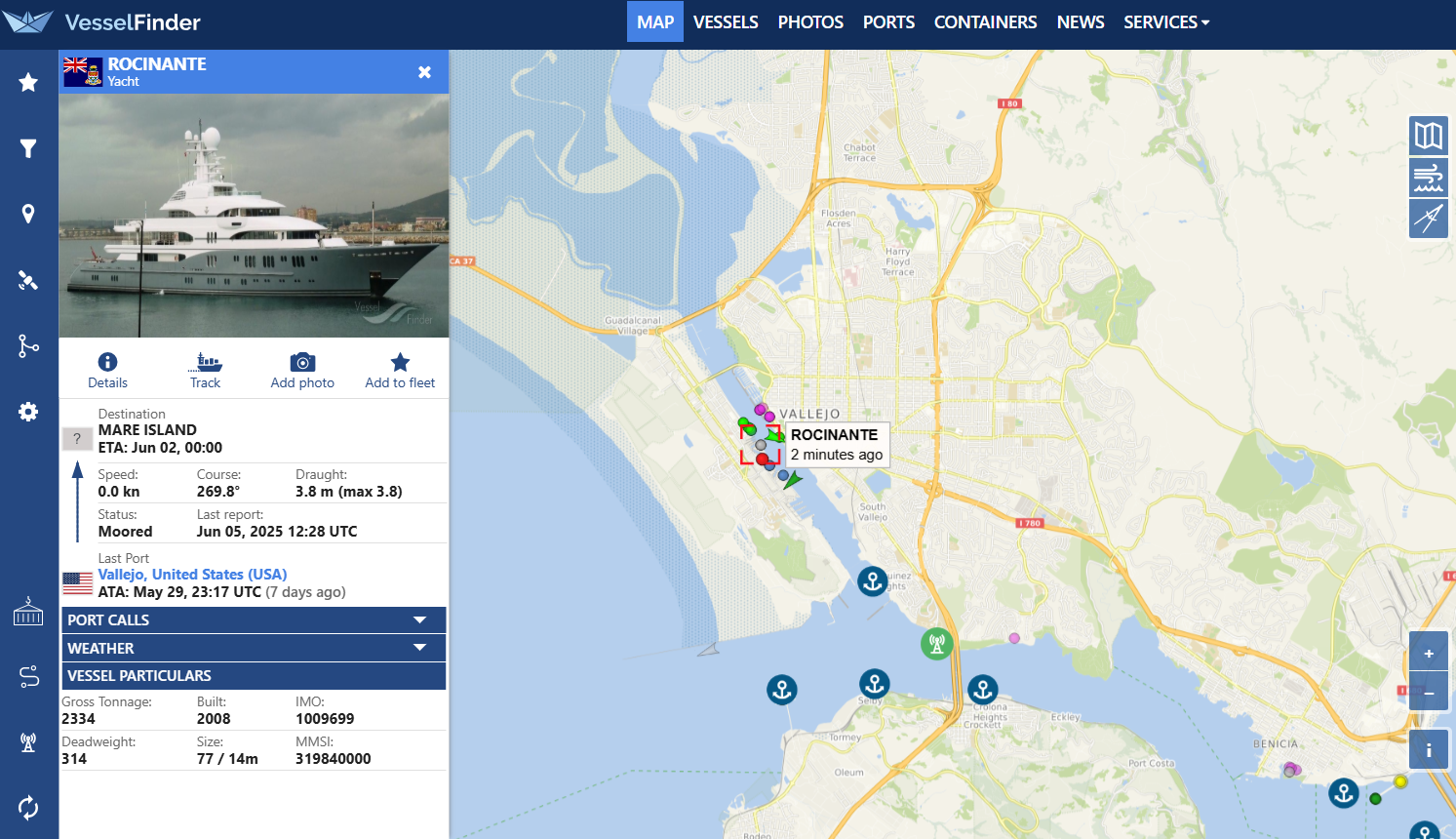Click the ROCINANTE title in panel header

pyautogui.click(x=157, y=64)
